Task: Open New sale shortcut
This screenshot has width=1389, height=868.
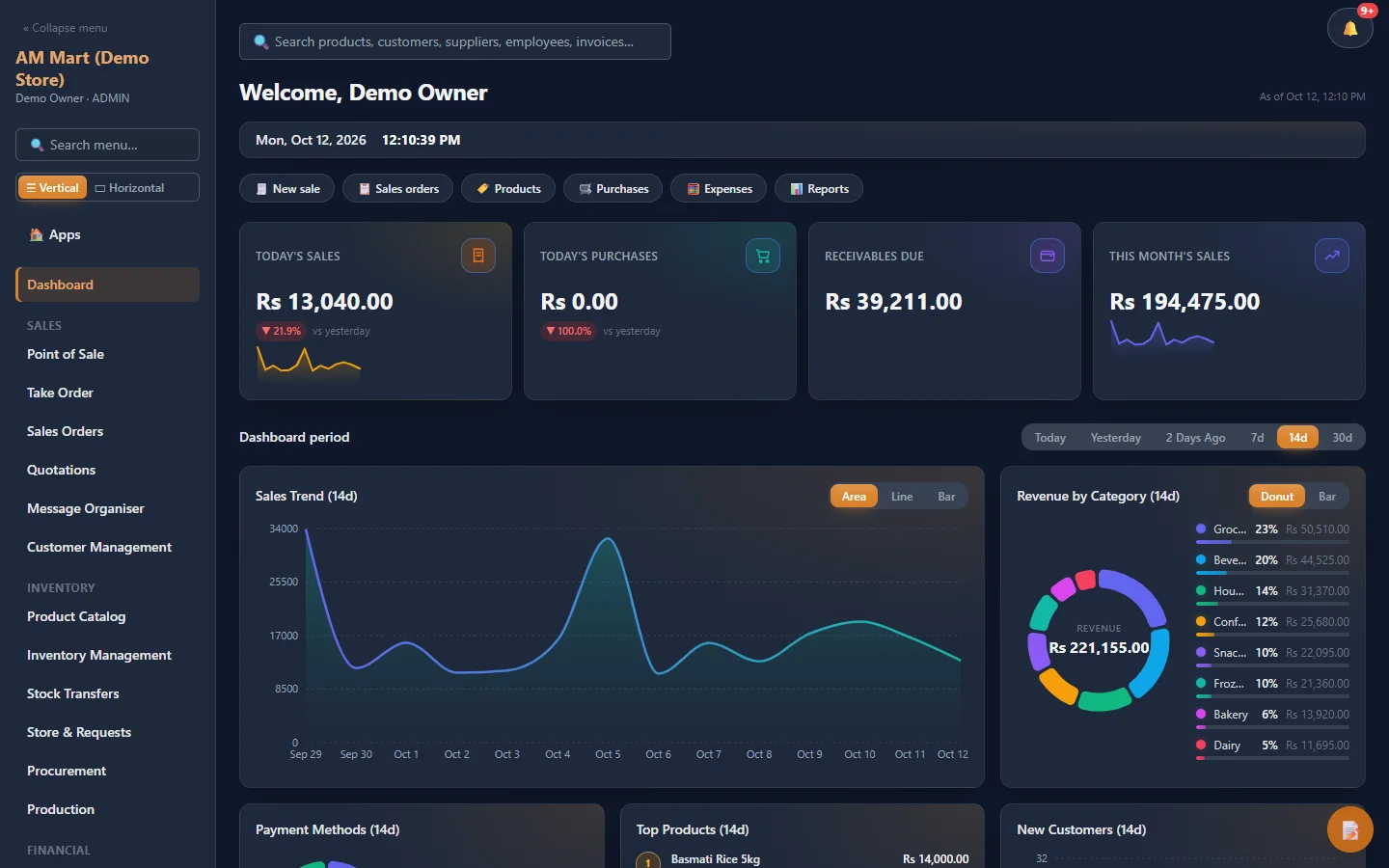Action: coord(286,188)
